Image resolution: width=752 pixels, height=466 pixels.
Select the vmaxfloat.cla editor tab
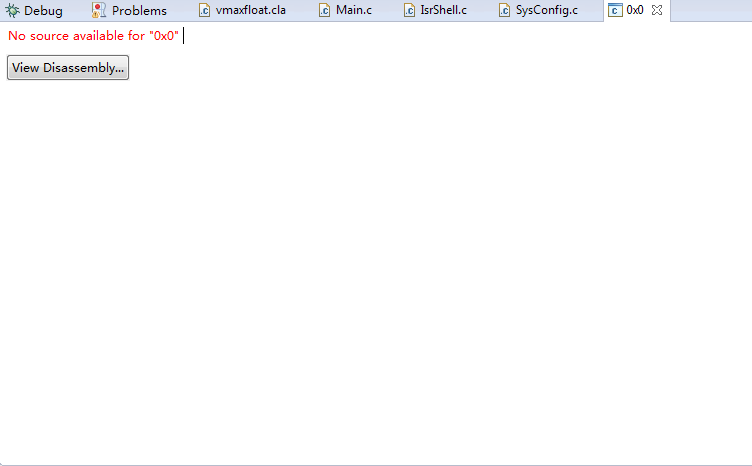click(x=242, y=10)
